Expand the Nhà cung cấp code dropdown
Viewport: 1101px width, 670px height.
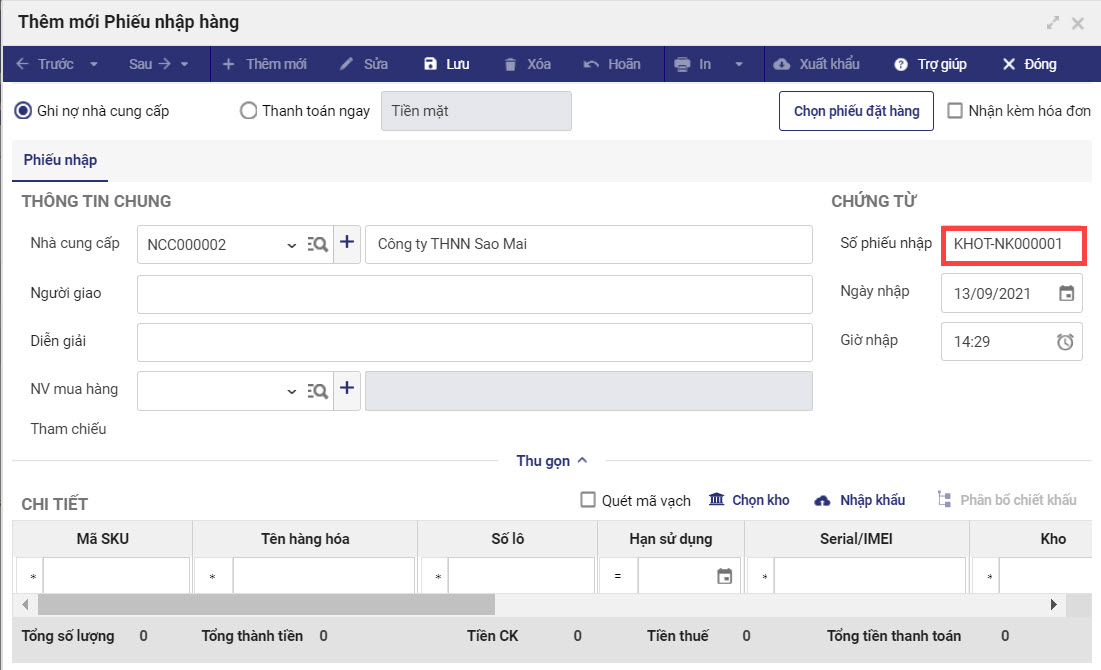(291, 245)
